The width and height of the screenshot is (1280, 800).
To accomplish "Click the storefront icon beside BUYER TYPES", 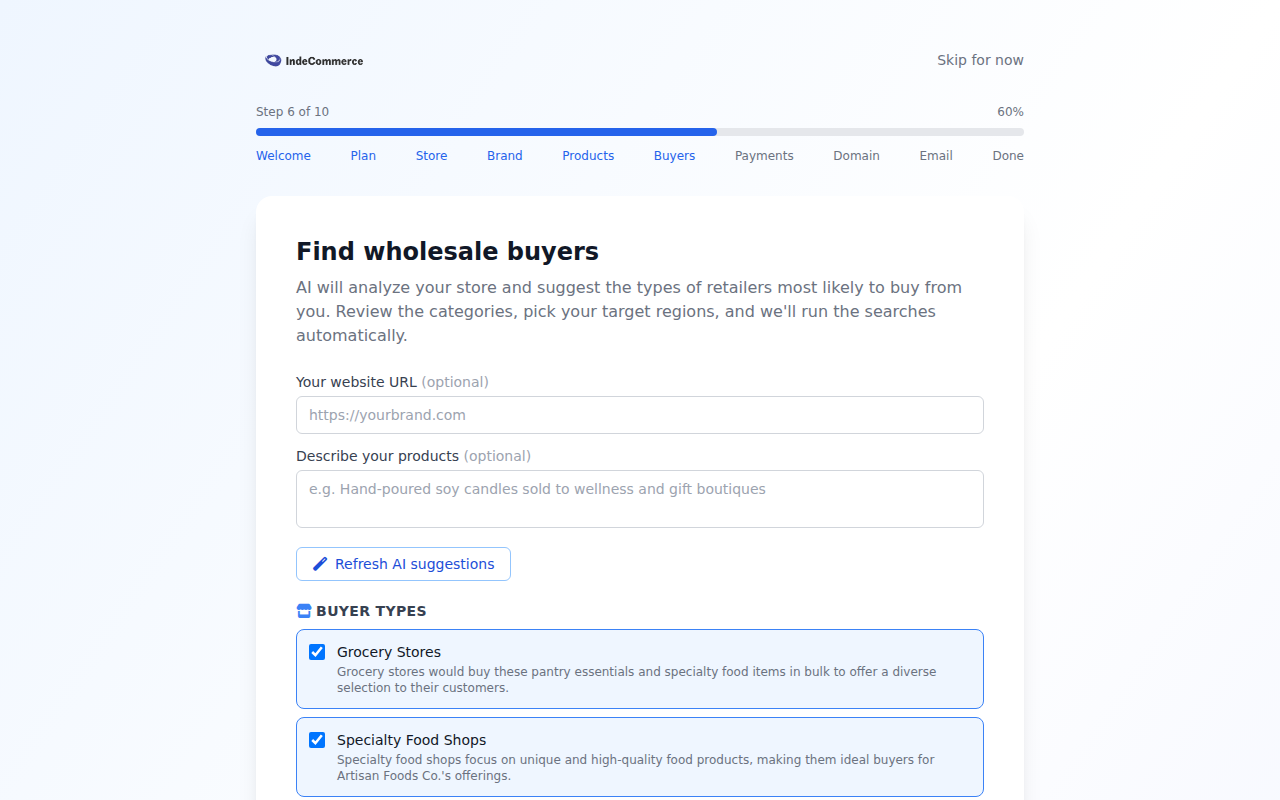I will pos(304,611).
